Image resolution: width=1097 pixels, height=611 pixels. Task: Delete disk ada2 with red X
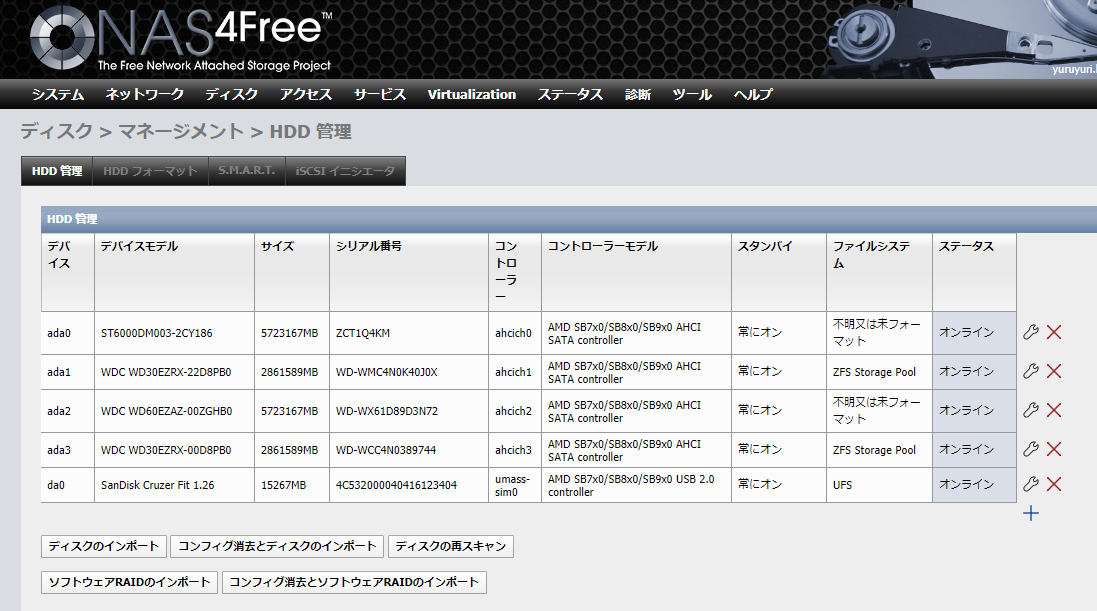1054,411
